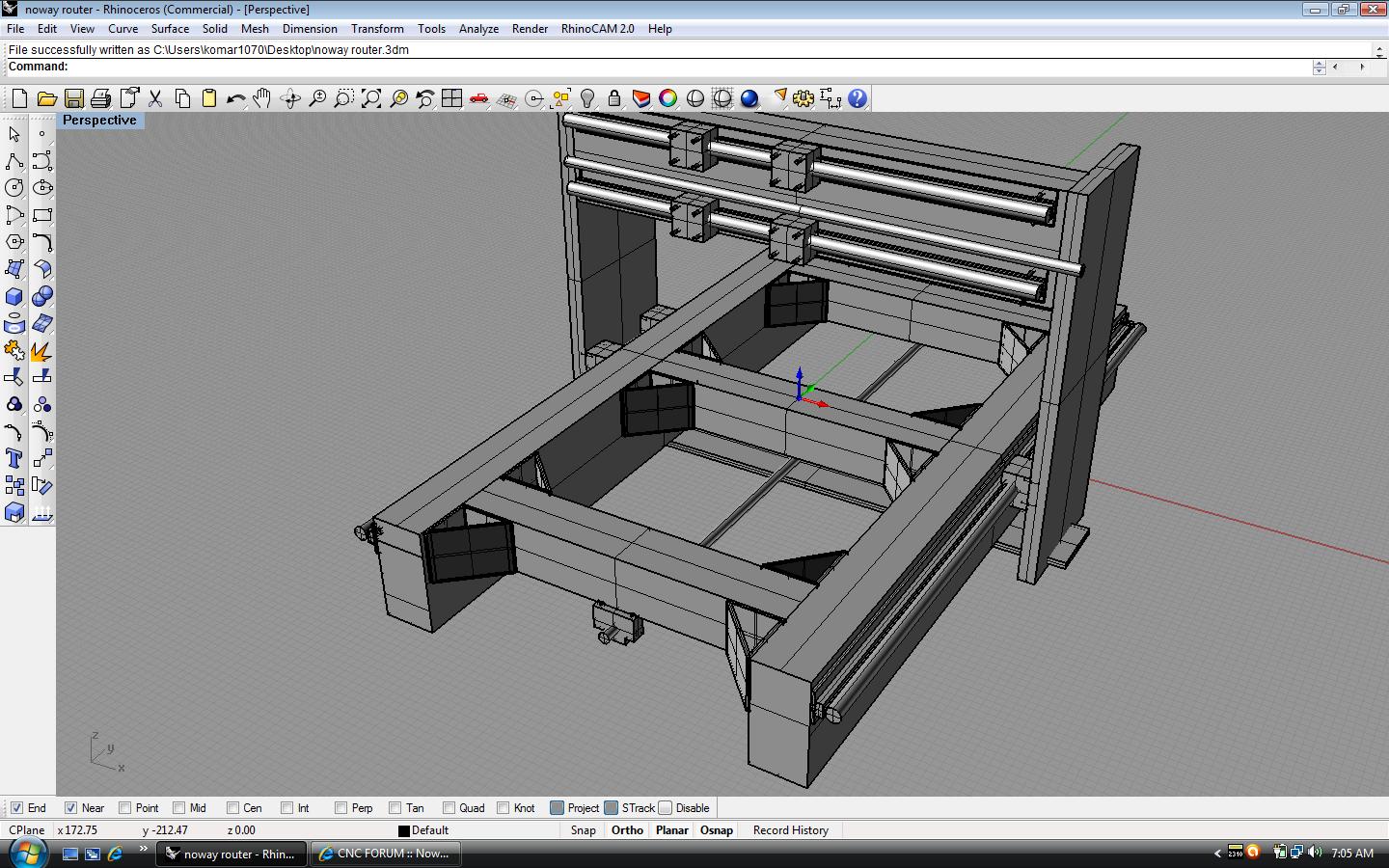The width and height of the screenshot is (1389, 868).
Task: Cut selection with the scissors icon
Action: [154, 98]
